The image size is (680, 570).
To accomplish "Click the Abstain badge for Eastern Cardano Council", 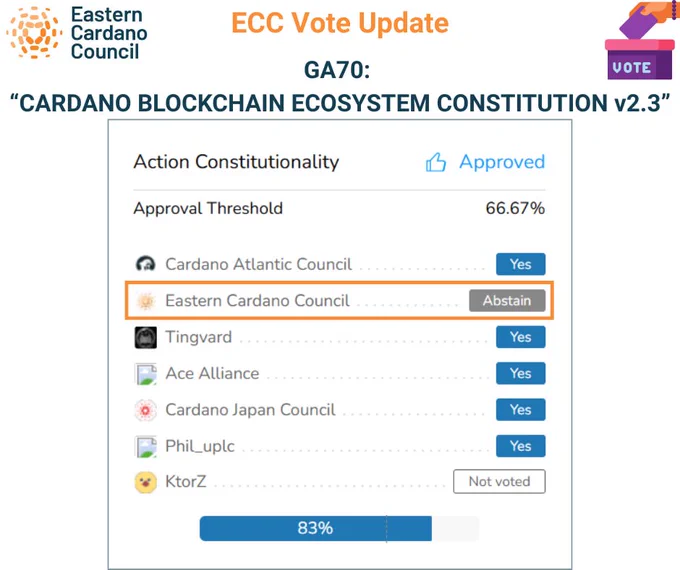I will click(x=507, y=300).
